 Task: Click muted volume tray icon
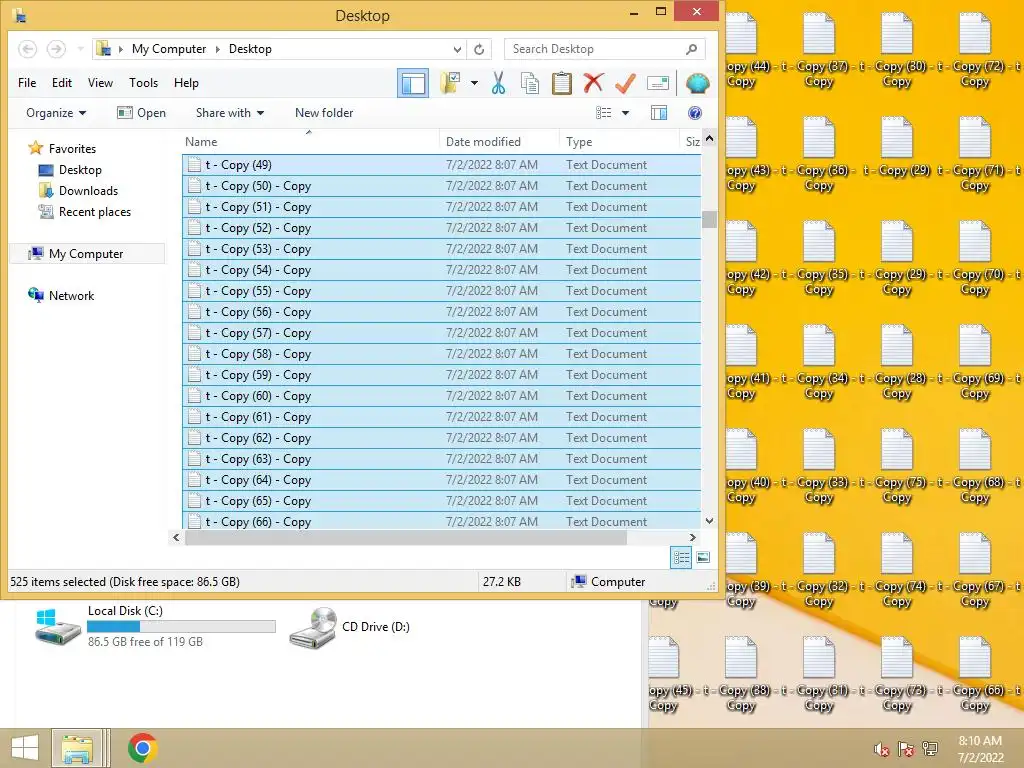[x=882, y=750]
